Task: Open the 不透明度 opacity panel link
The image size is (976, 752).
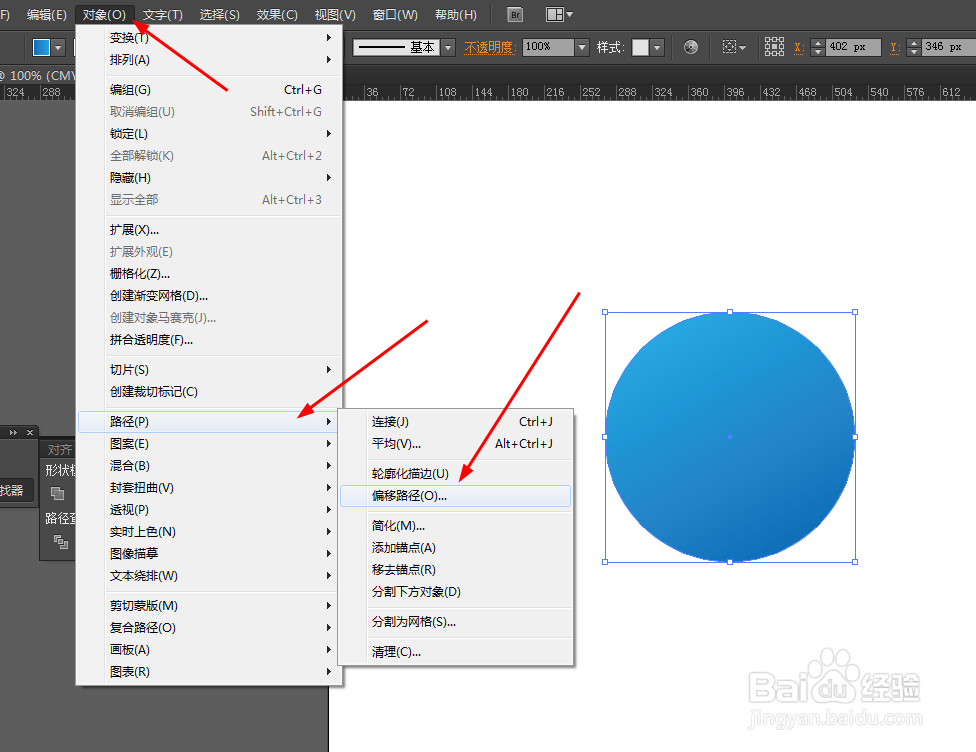Action: tap(490, 47)
